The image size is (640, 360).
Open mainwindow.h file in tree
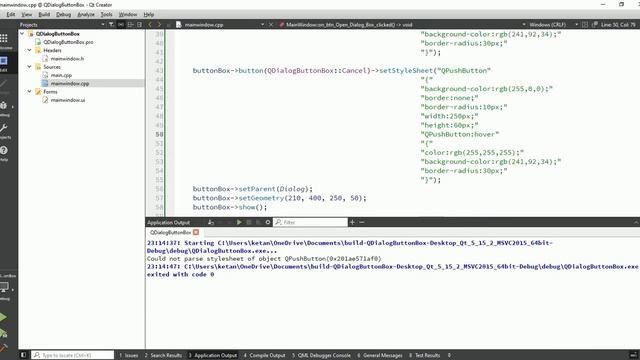[67, 58]
